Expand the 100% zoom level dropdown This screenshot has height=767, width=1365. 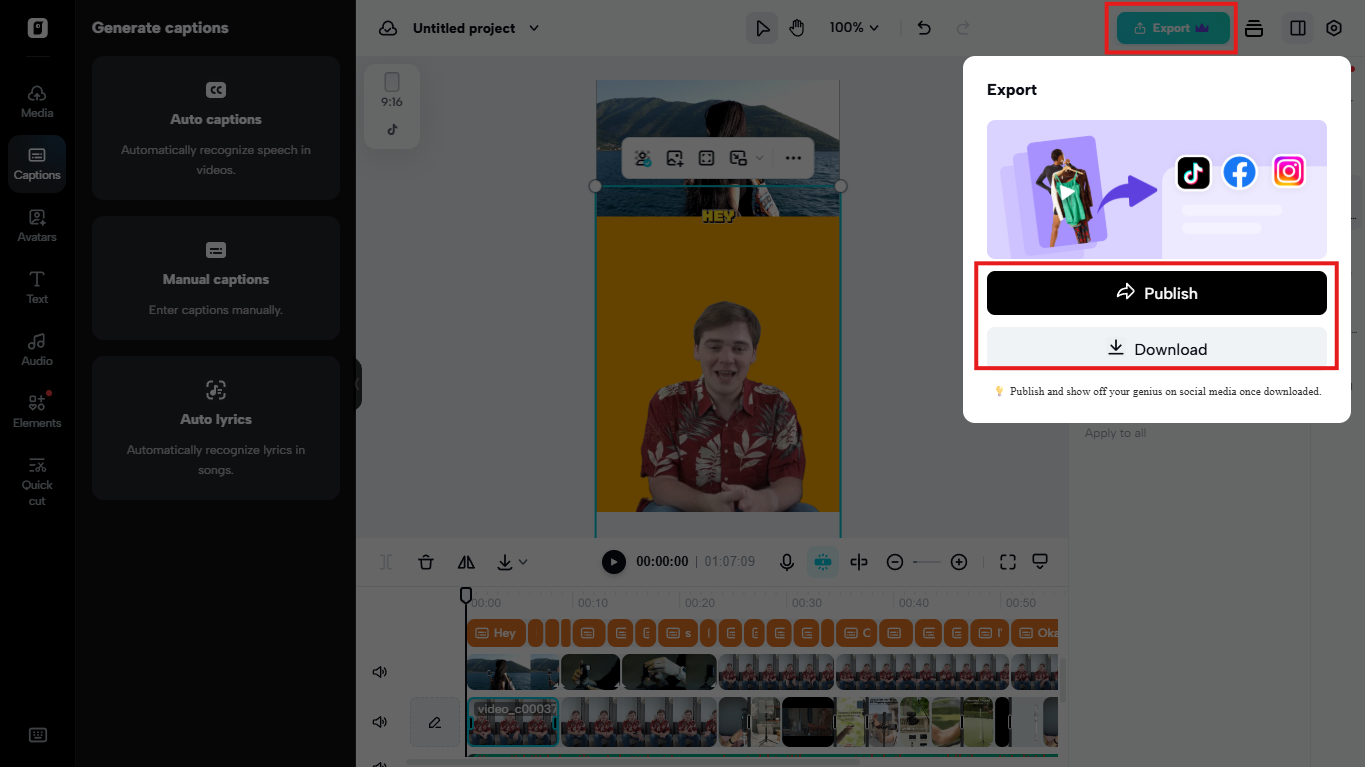pos(854,28)
